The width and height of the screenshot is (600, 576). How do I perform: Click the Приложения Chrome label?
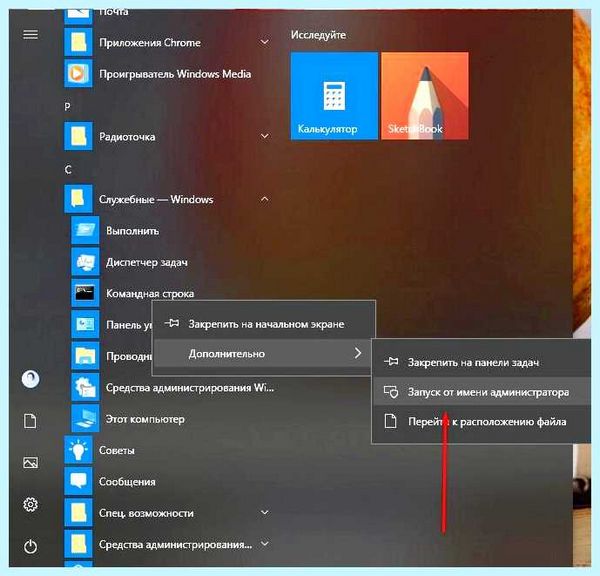click(150, 42)
